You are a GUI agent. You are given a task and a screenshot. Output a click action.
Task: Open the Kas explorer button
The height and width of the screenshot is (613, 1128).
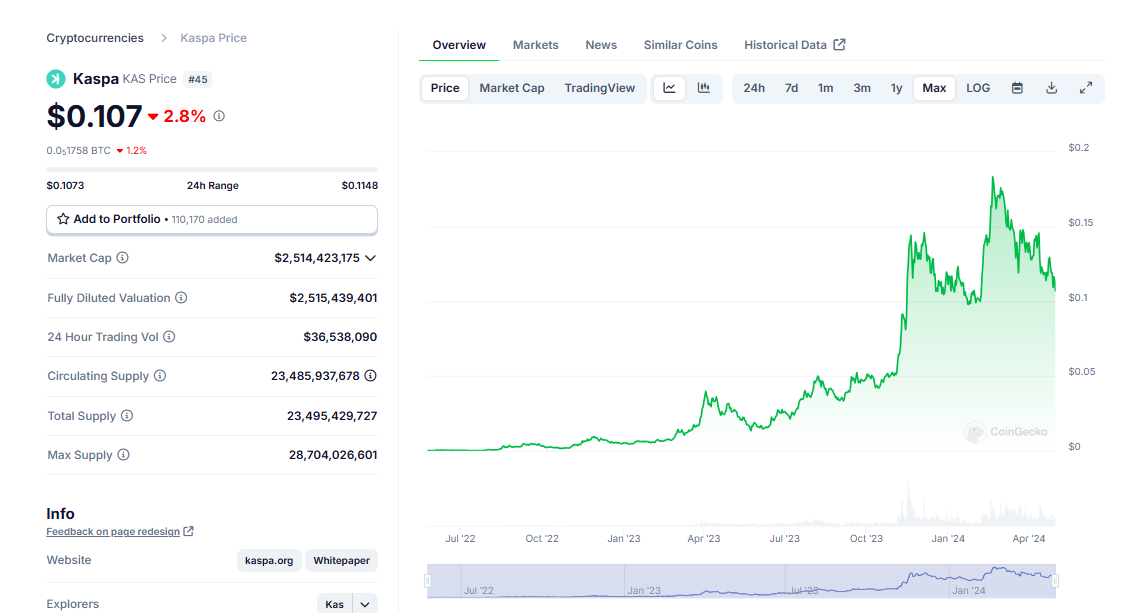point(335,604)
